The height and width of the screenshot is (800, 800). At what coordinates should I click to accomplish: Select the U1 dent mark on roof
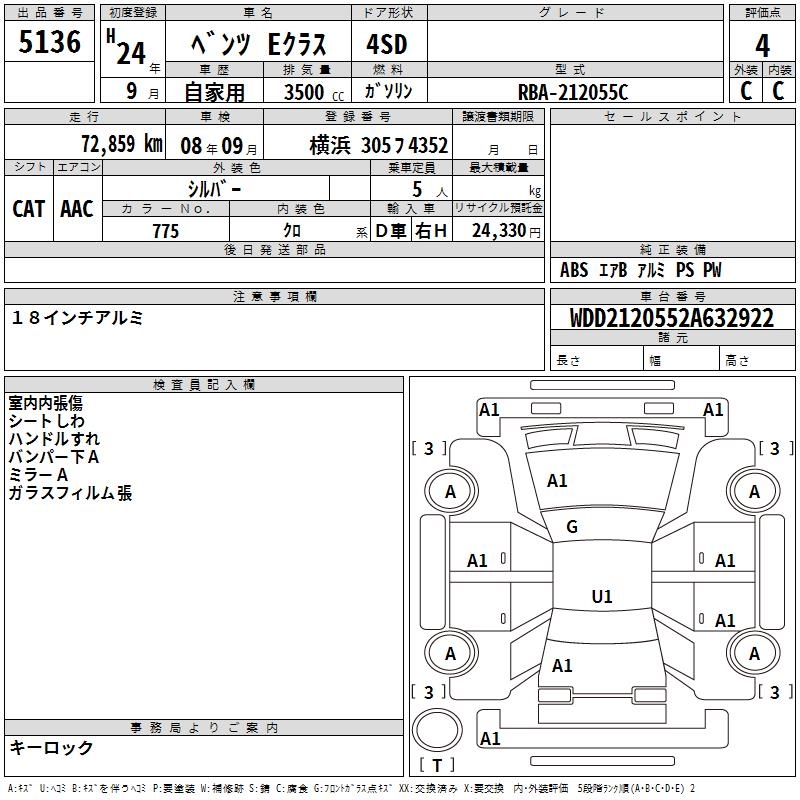coord(602,597)
